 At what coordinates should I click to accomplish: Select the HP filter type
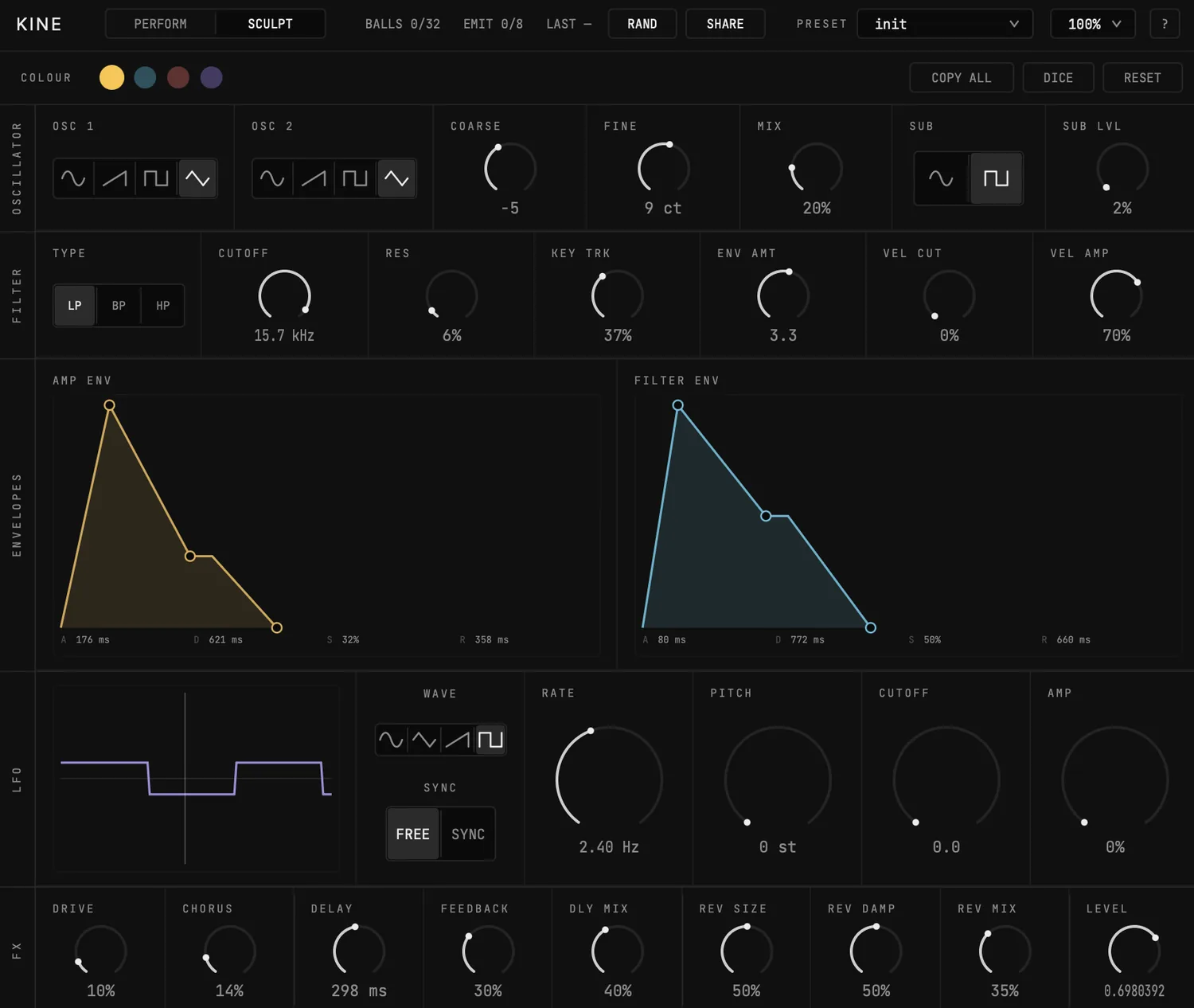163,306
